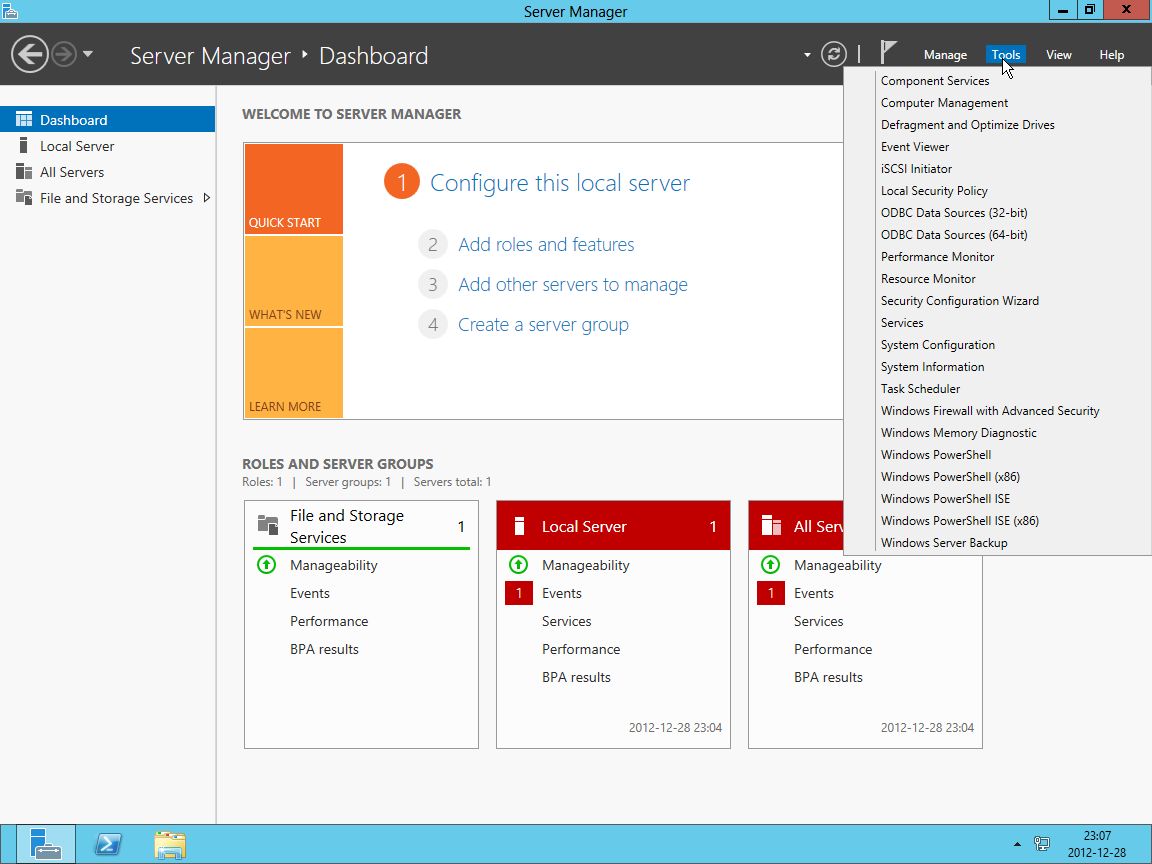This screenshot has width=1152, height=864.
Task: Close the open Tools menu
Action: coord(1005,55)
